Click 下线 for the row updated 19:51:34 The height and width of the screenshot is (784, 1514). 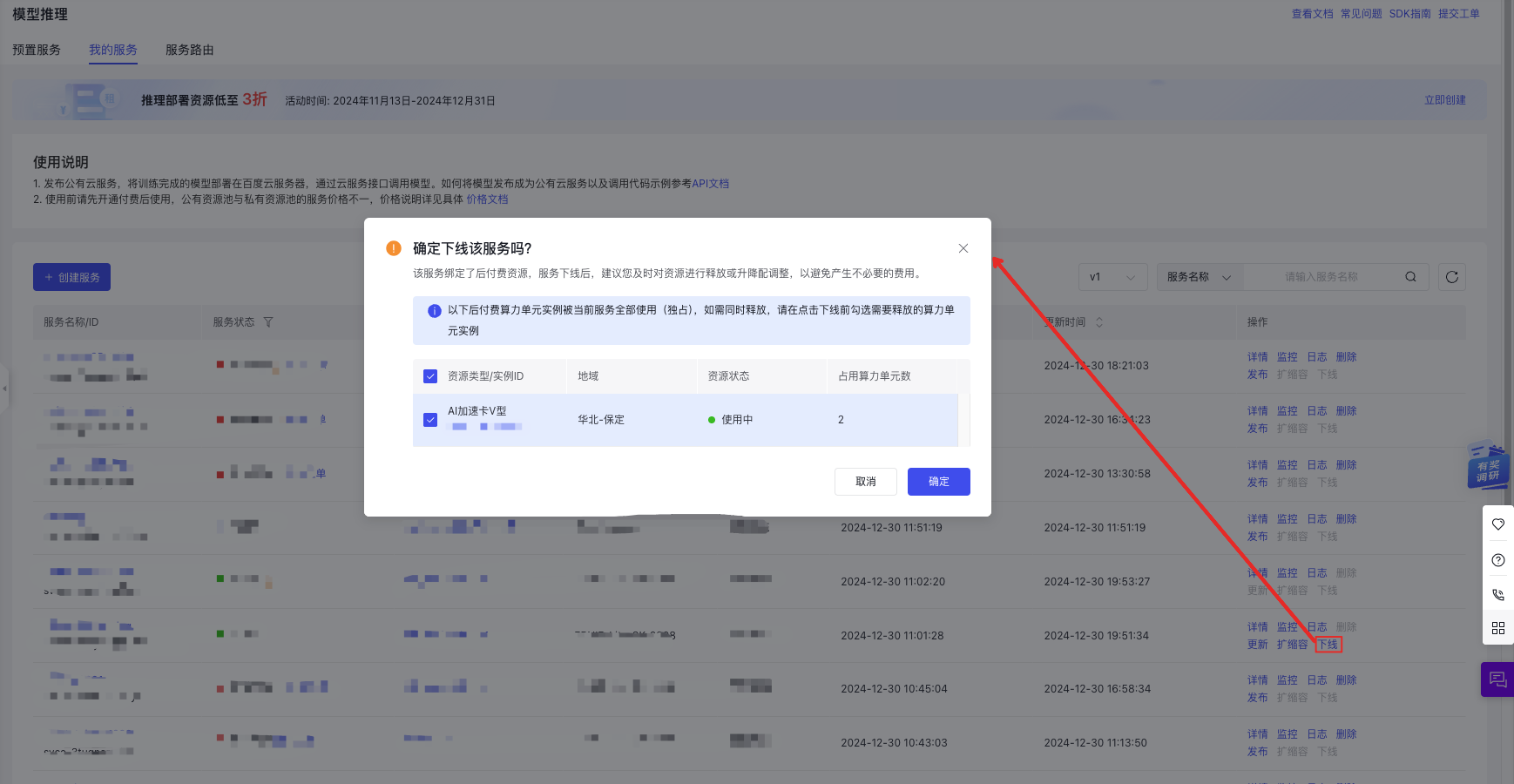1328,645
